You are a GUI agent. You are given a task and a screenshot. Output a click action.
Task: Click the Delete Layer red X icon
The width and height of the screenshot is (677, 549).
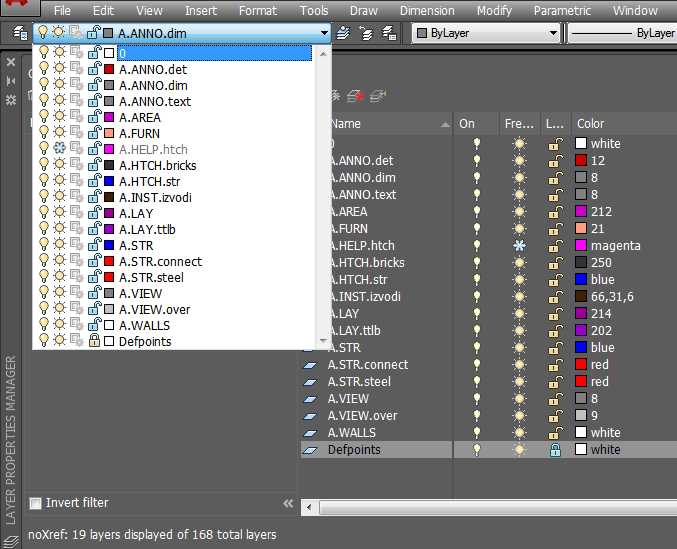pyautogui.click(x=355, y=96)
